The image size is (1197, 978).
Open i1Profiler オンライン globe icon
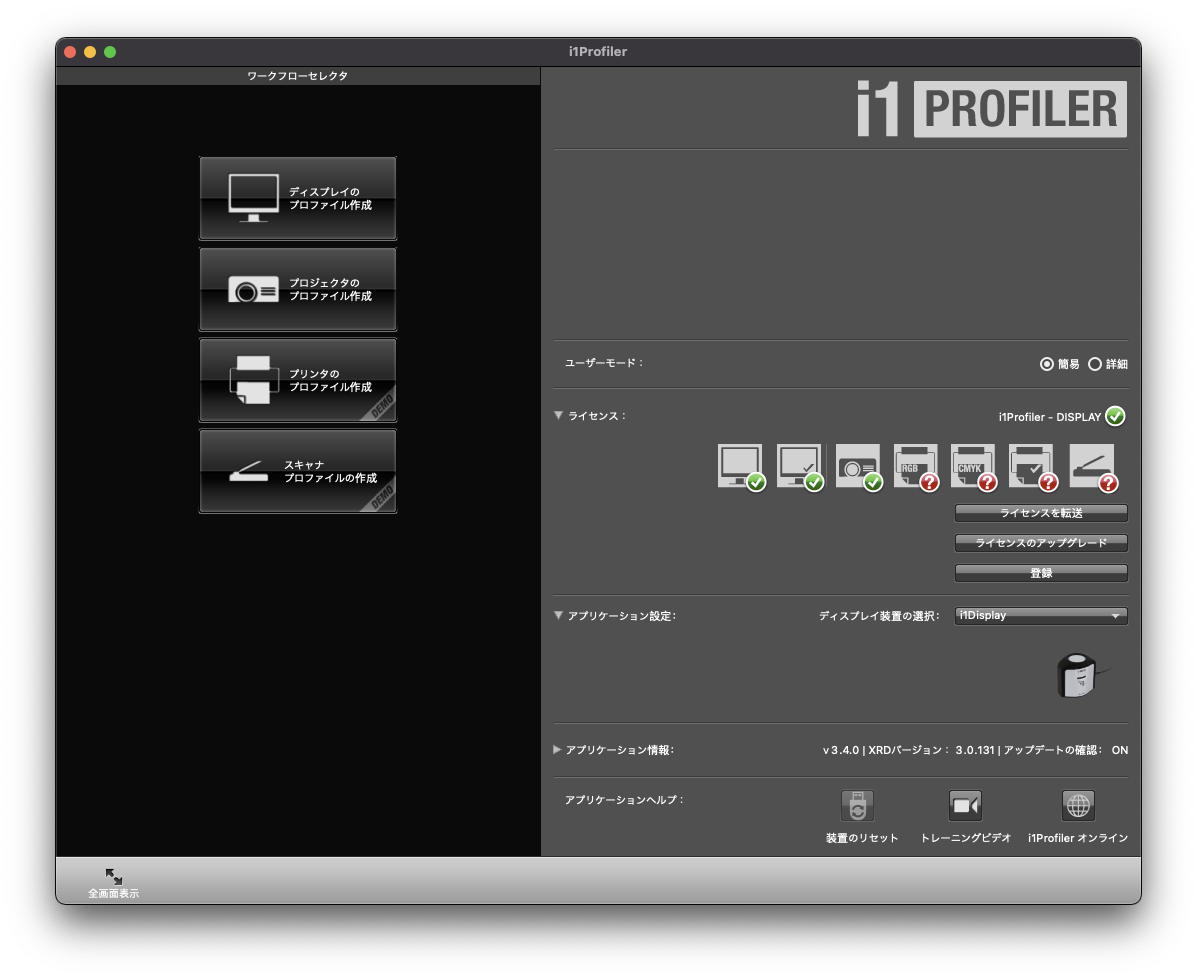(x=1078, y=805)
